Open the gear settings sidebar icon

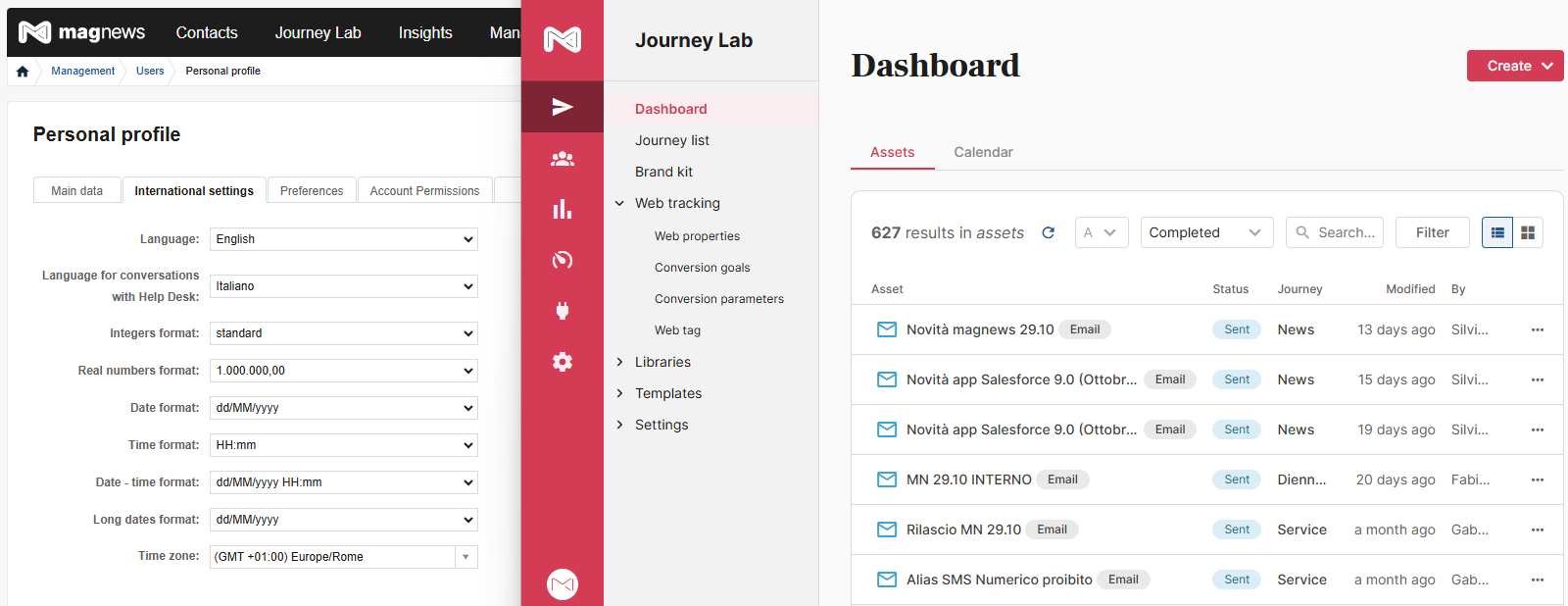point(563,362)
